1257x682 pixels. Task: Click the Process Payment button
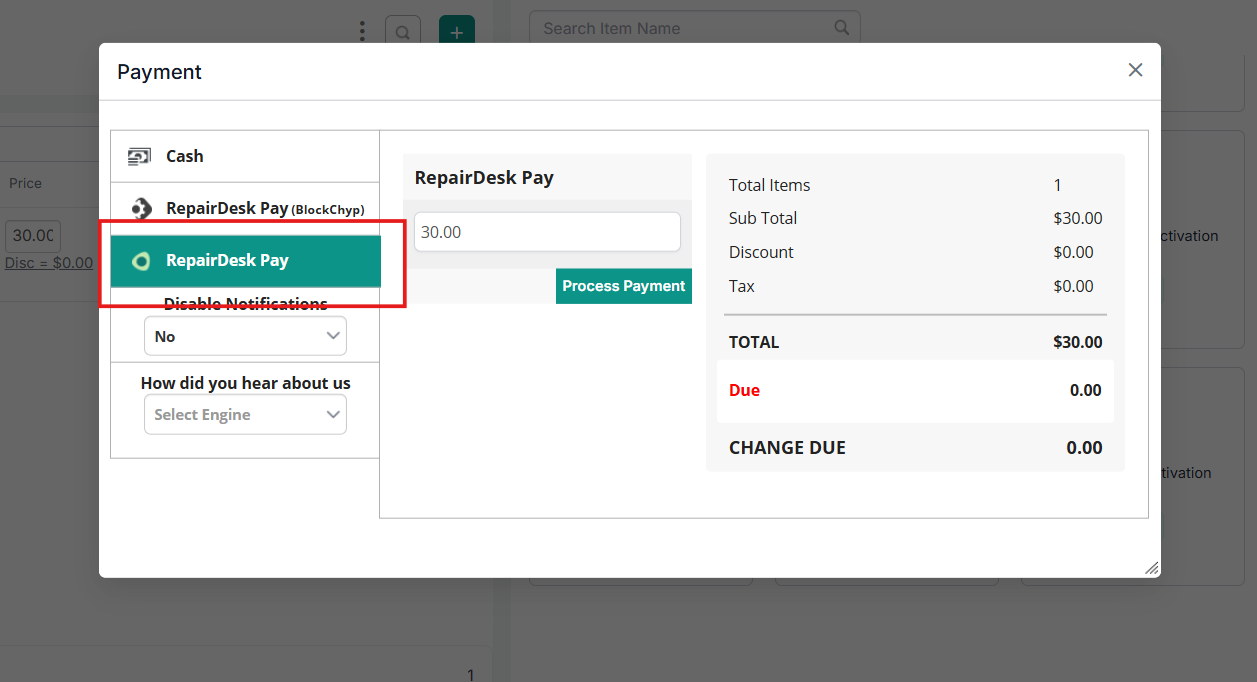[623, 286]
